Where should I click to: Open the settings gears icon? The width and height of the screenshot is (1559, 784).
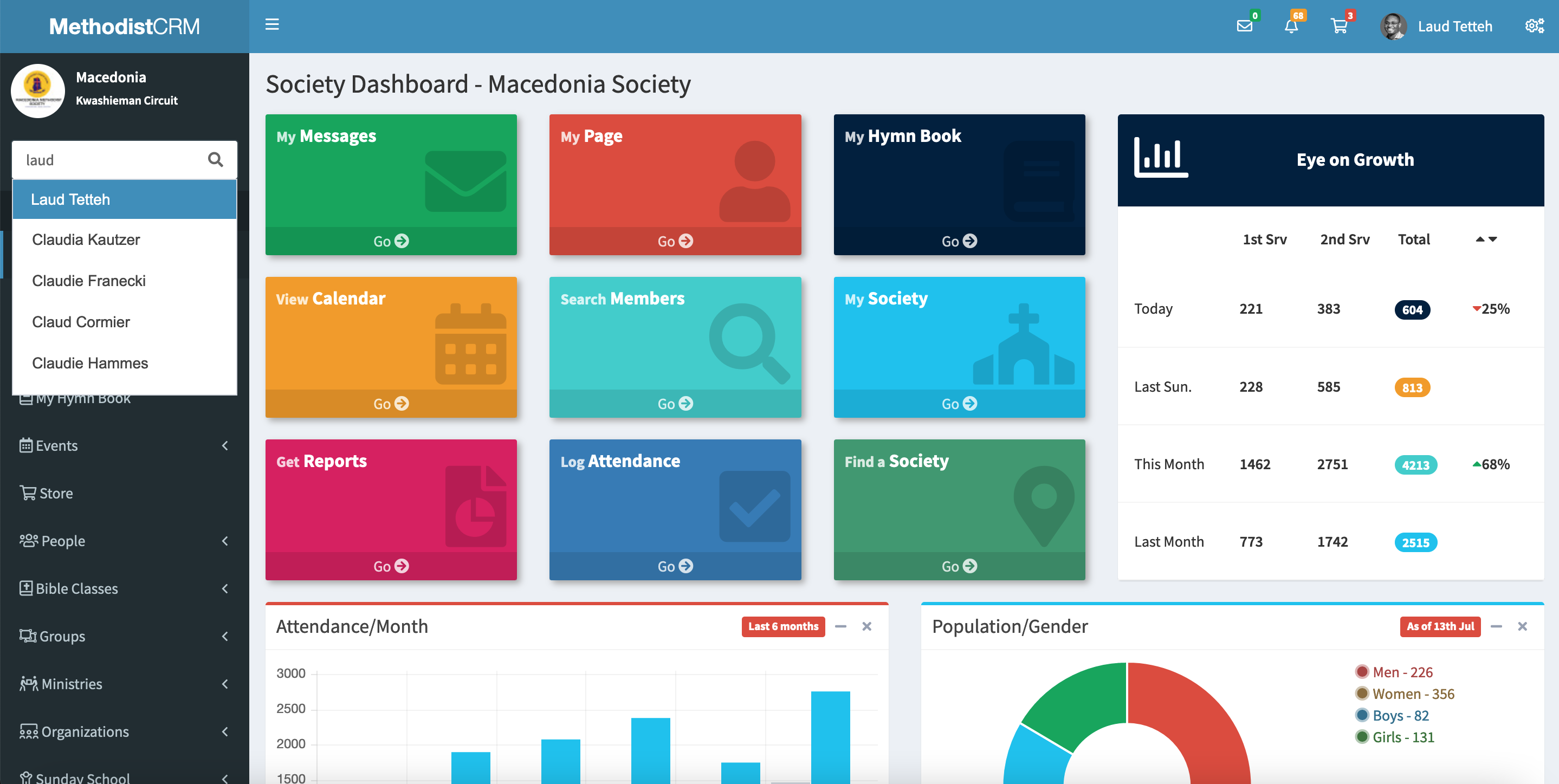(x=1534, y=26)
